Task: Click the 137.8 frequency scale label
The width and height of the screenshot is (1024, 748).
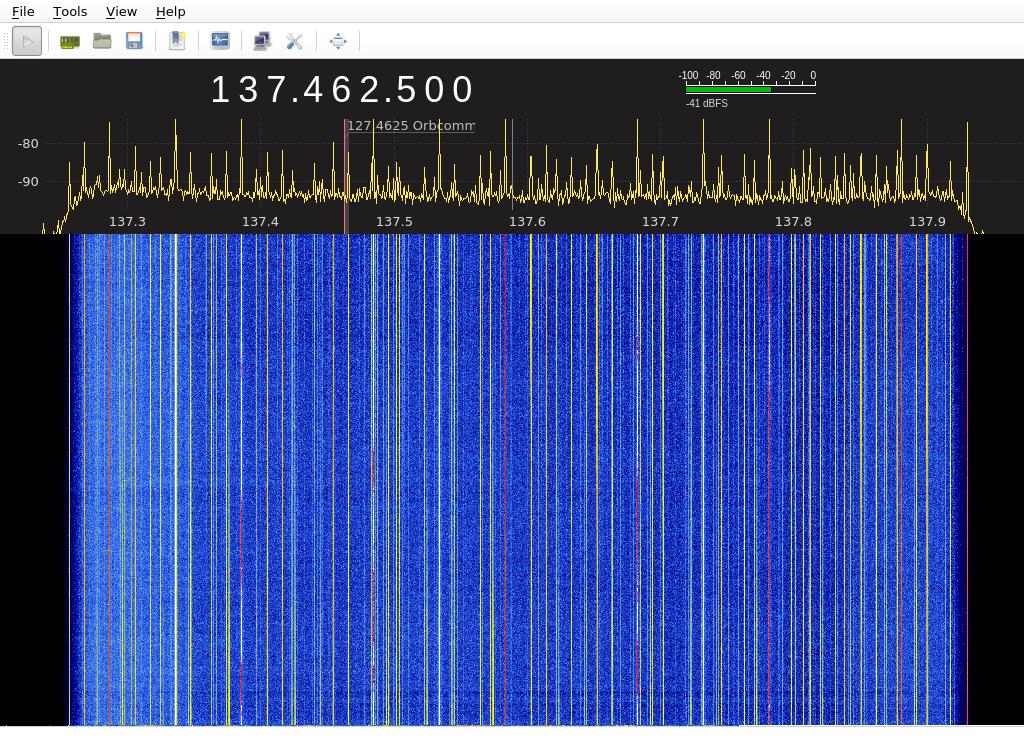Action: (793, 222)
